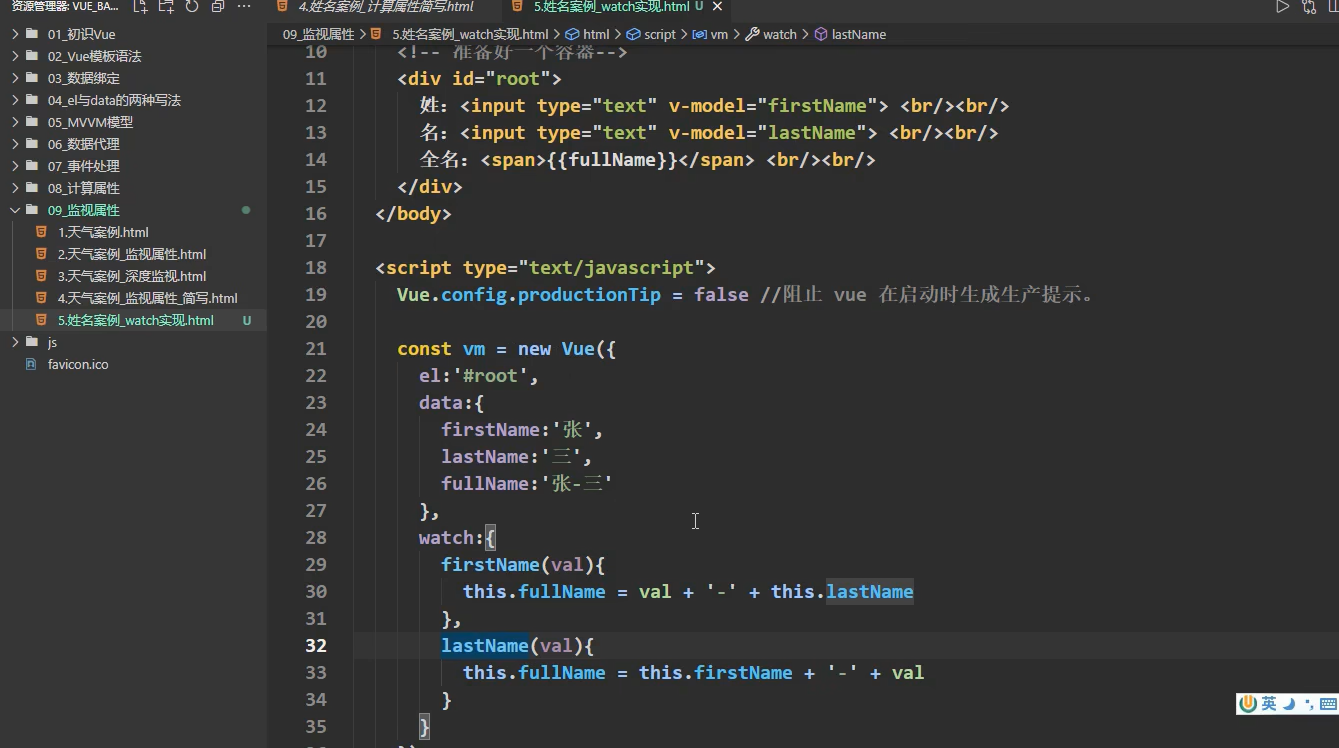1339x748 pixels.
Task: Refresh the explorer with the refresh icon
Action: coord(192,7)
